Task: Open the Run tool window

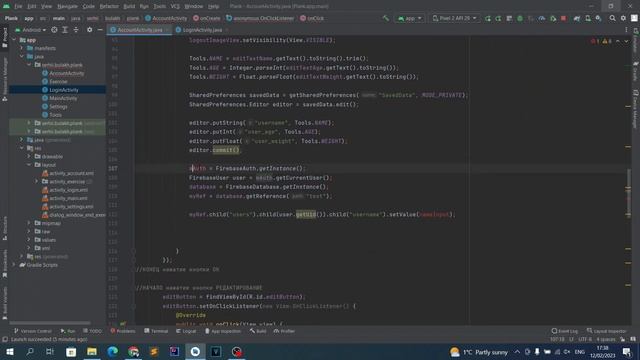Action: [68, 331]
